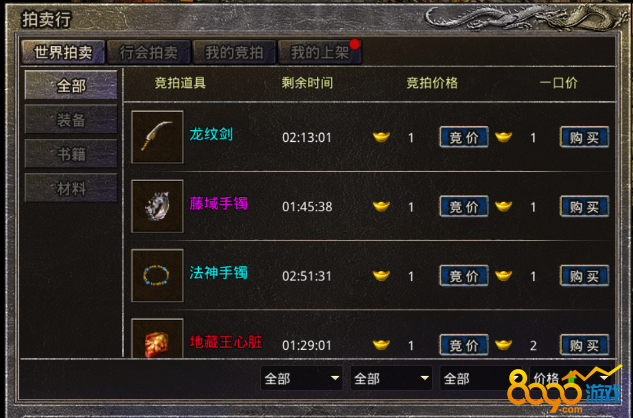Click gold ingot icon beside 法神手镯 buyout price
Image resolution: width=633 pixels, height=418 pixels.
tap(503, 276)
